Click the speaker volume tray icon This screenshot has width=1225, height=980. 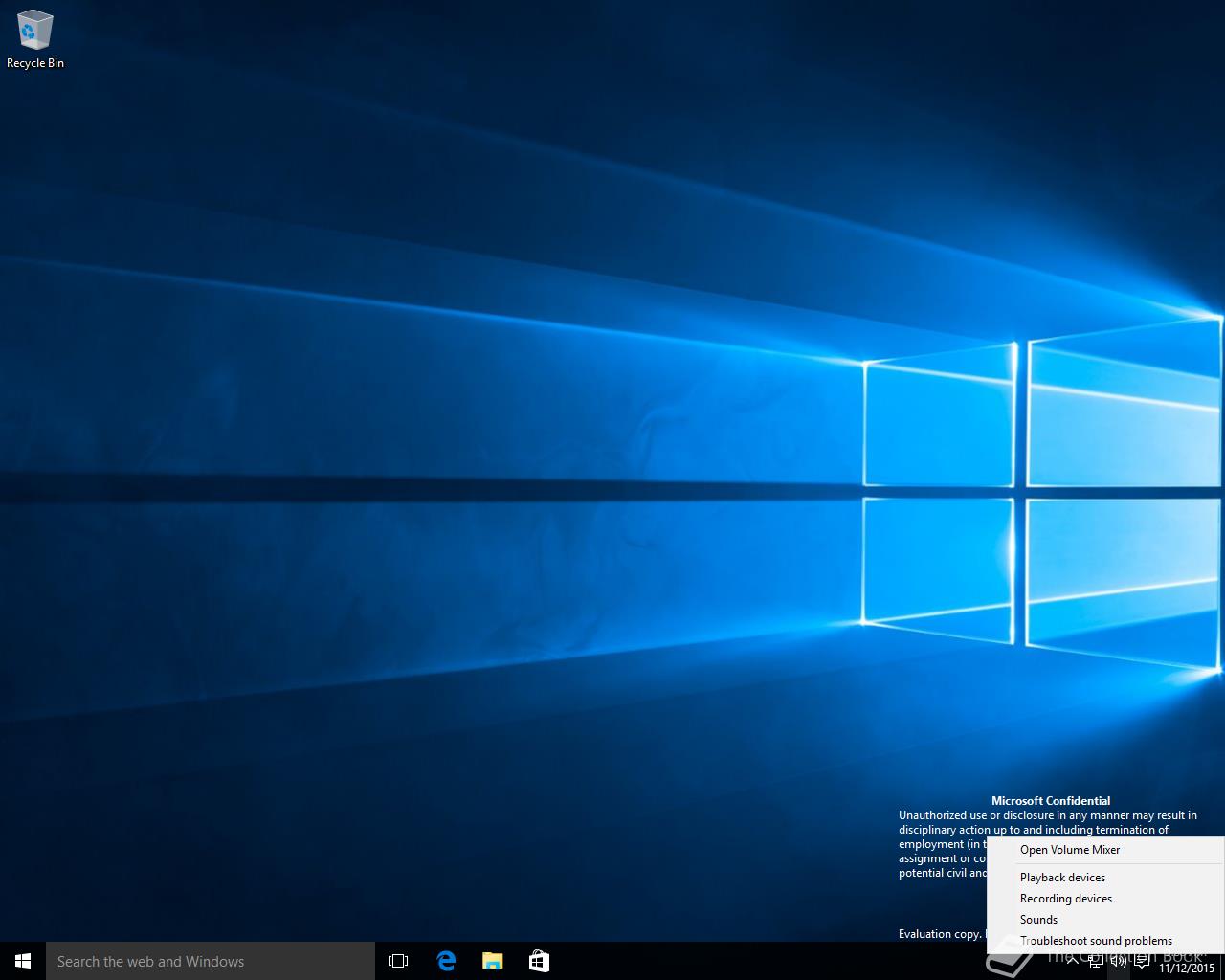point(1118,961)
